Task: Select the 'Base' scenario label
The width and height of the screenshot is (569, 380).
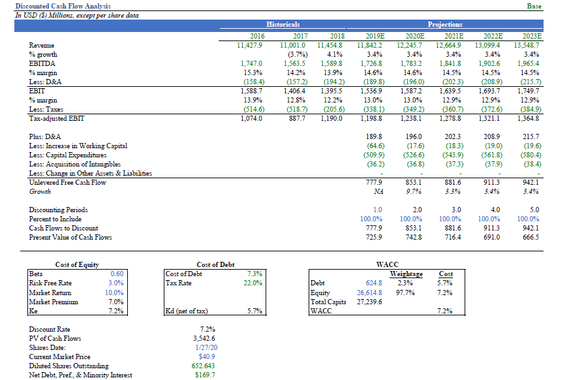Action: click(x=534, y=6)
